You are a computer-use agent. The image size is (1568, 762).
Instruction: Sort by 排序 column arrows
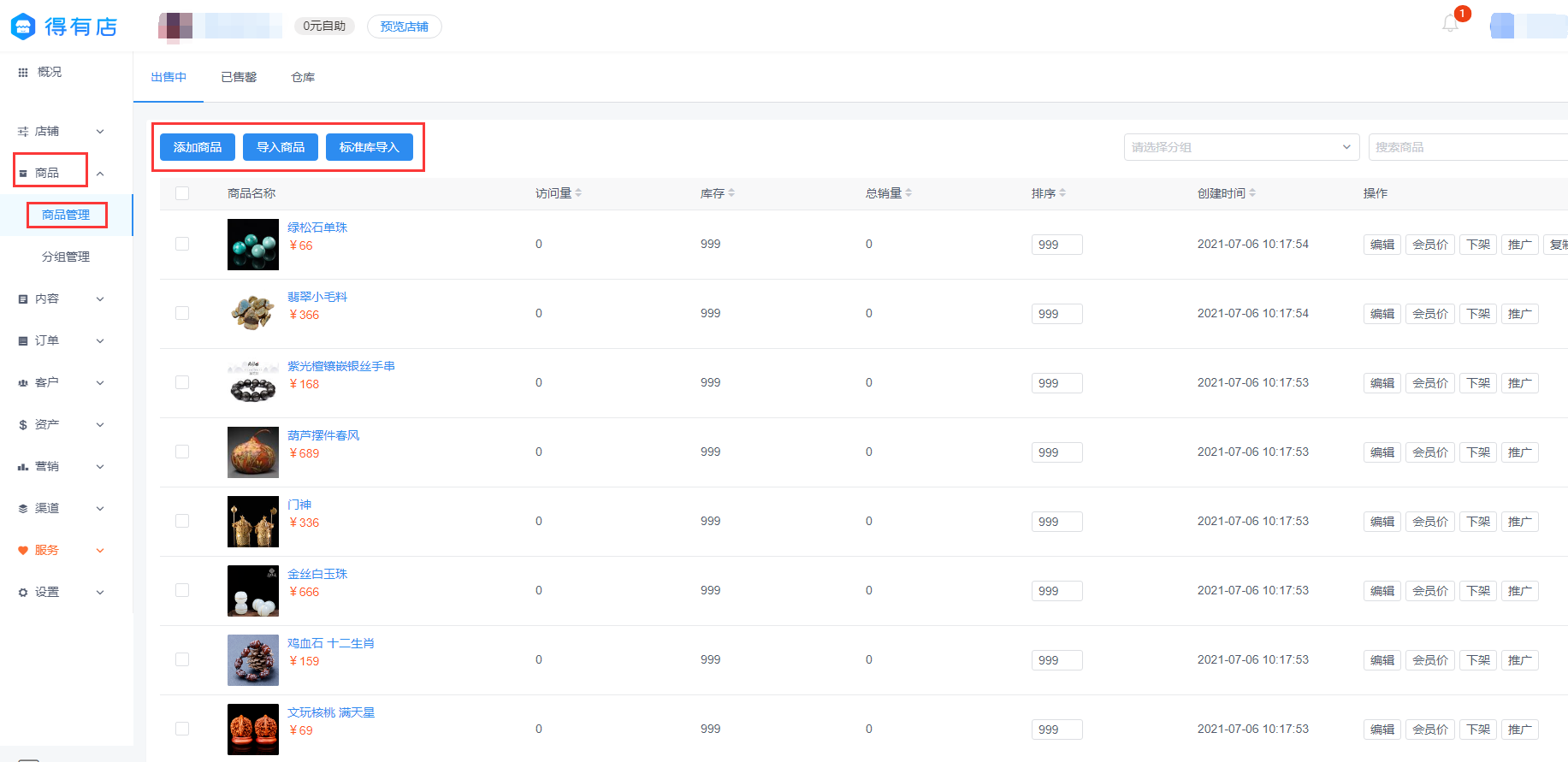point(1062,193)
